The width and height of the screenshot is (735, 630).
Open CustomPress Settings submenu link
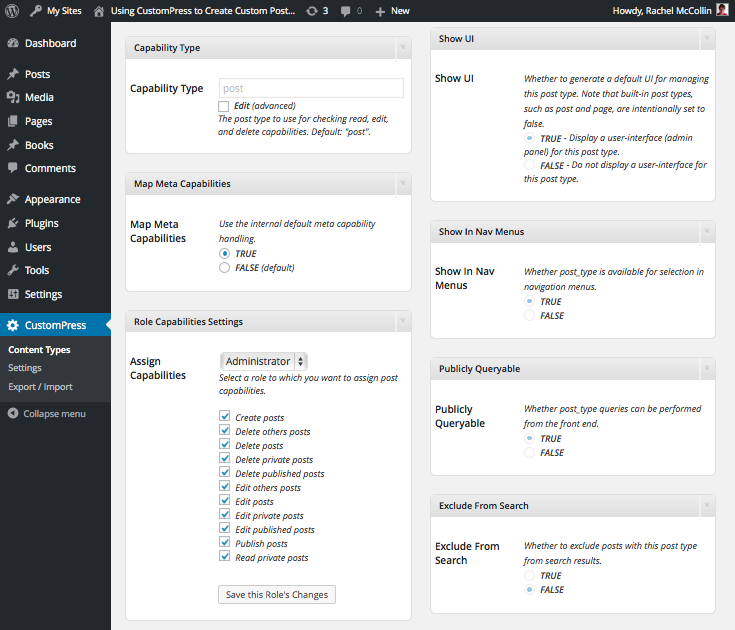pos(25,368)
